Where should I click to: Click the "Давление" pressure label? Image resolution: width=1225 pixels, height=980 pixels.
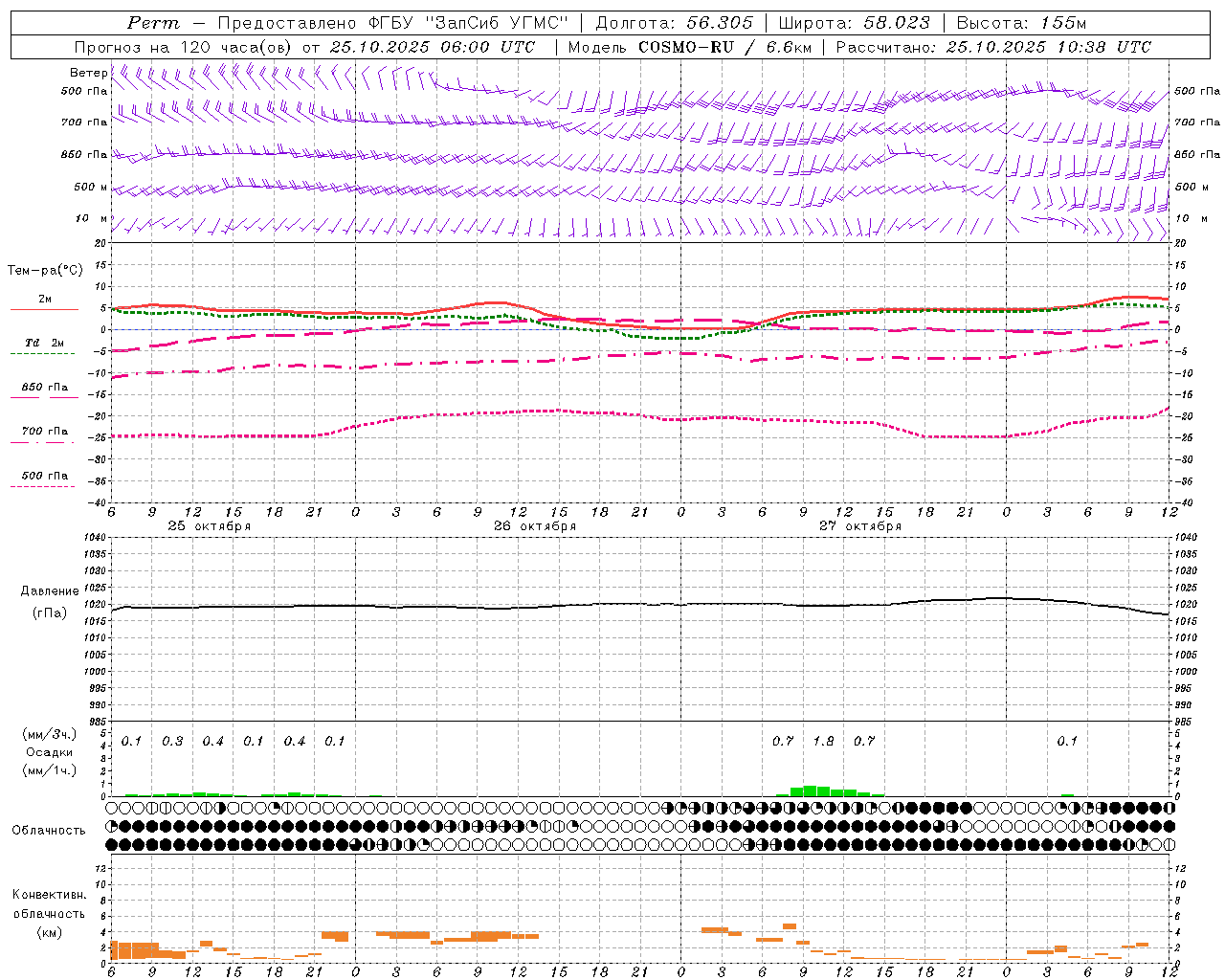click(x=50, y=591)
